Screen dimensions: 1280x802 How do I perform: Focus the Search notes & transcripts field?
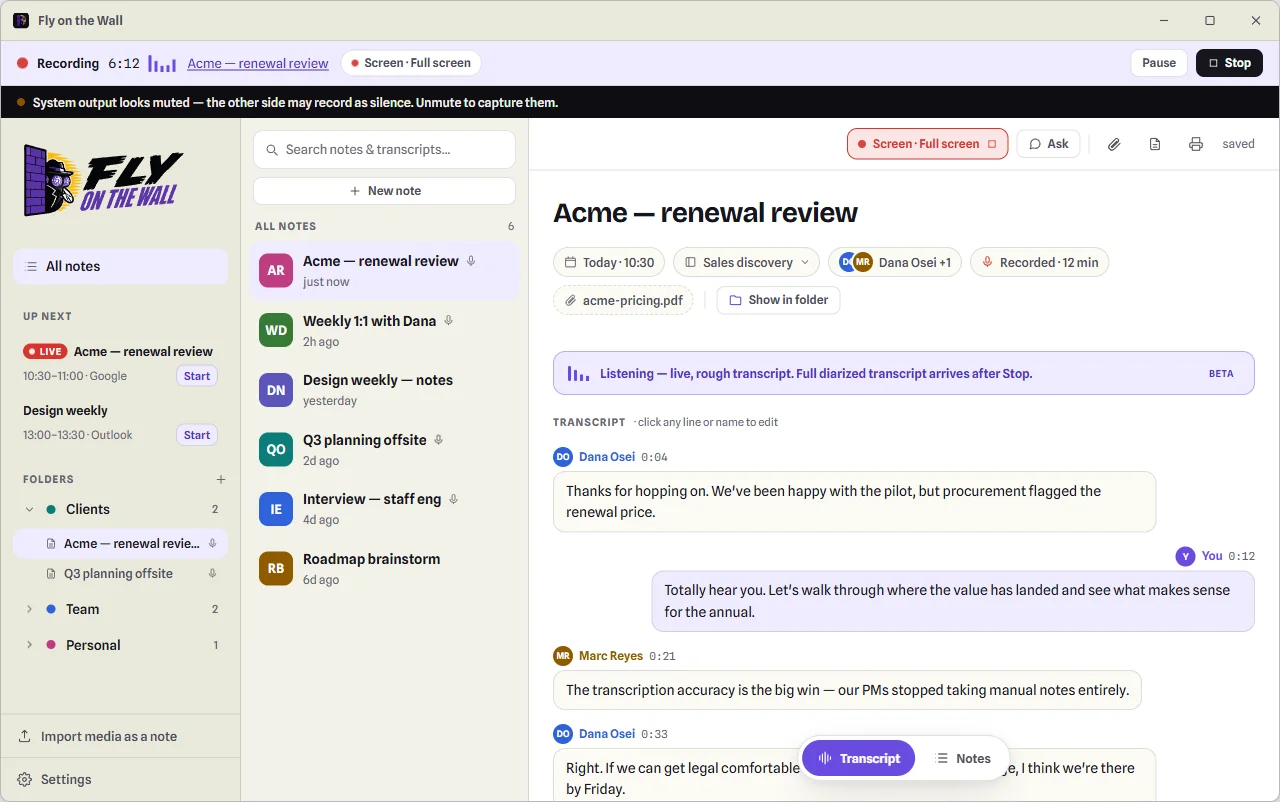384,150
